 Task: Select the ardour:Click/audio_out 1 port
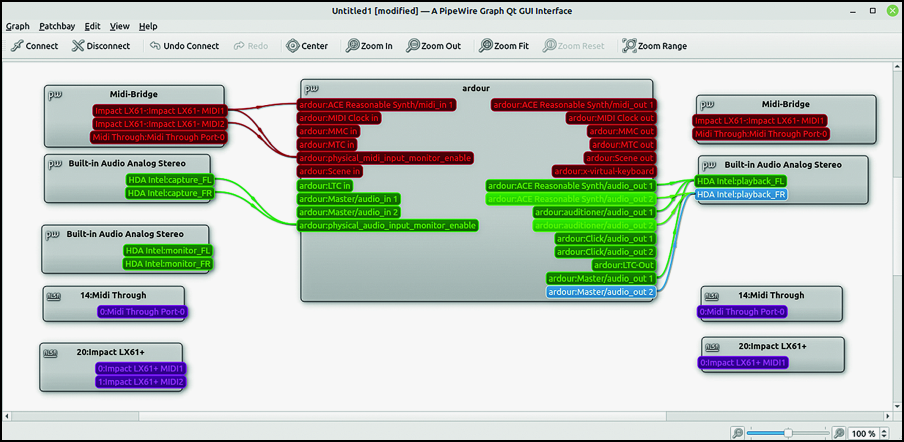point(606,239)
